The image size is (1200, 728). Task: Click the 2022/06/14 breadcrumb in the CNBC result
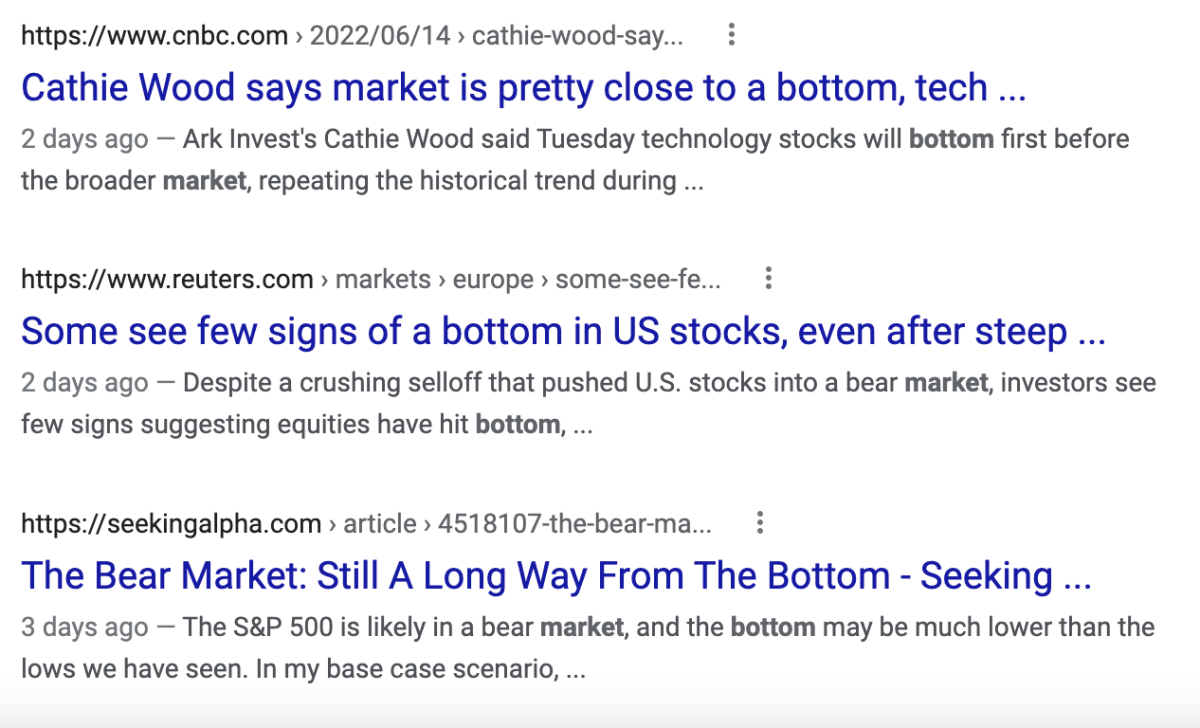pos(380,37)
